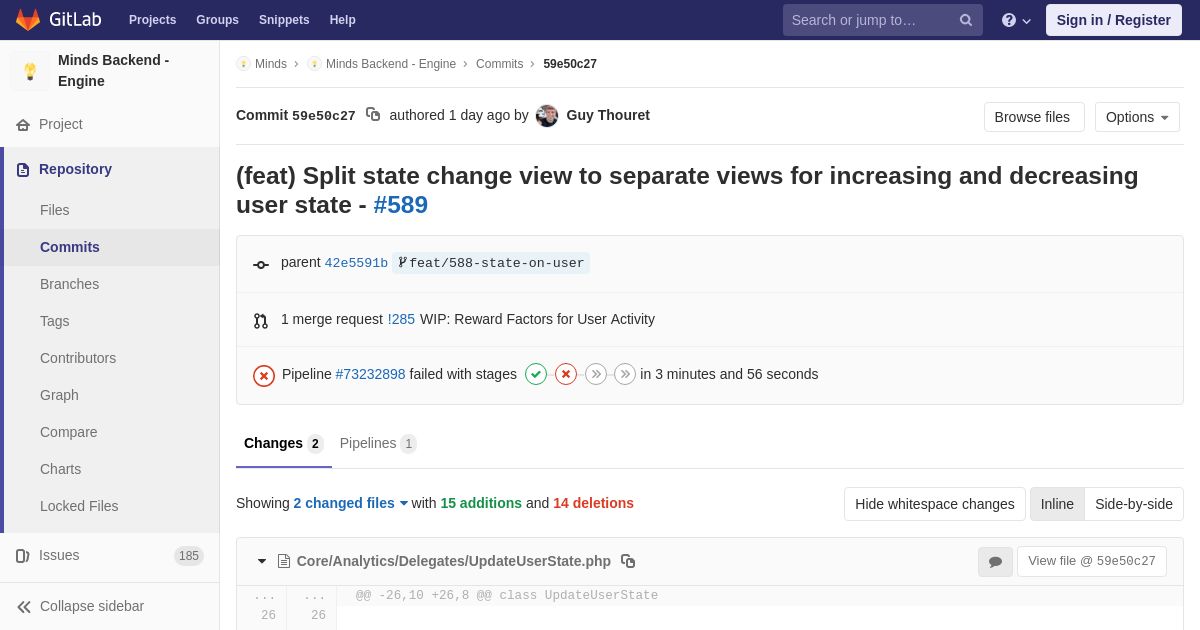Viewport: 1200px width, 630px height.
Task: Click the Minds Backend lightbulb avatar
Action: click(30, 71)
